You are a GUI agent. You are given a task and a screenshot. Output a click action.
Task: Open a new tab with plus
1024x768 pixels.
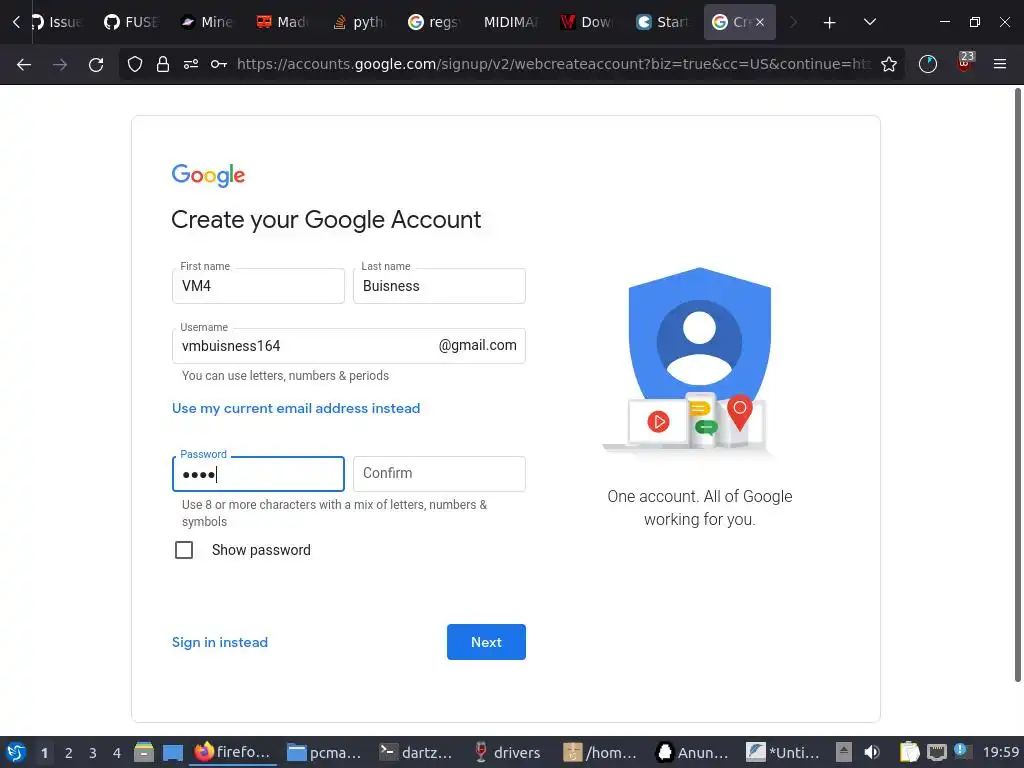pyautogui.click(x=829, y=23)
